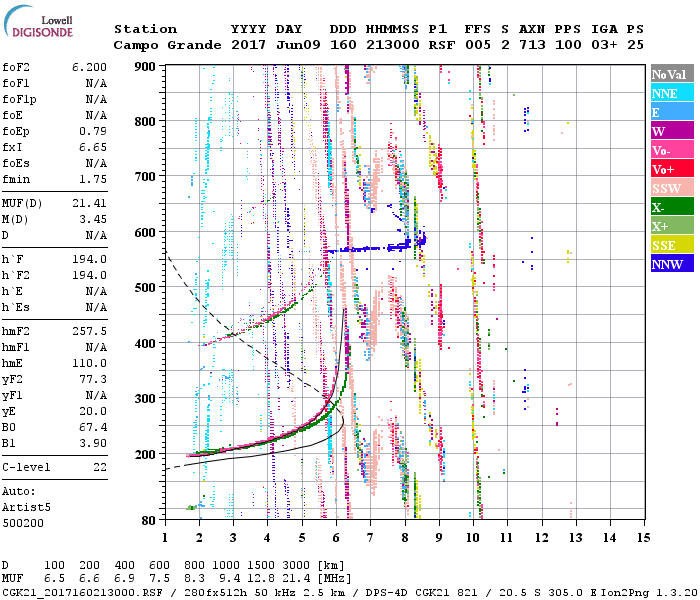Select the SSE yellow legend swatch

pos(672,244)
